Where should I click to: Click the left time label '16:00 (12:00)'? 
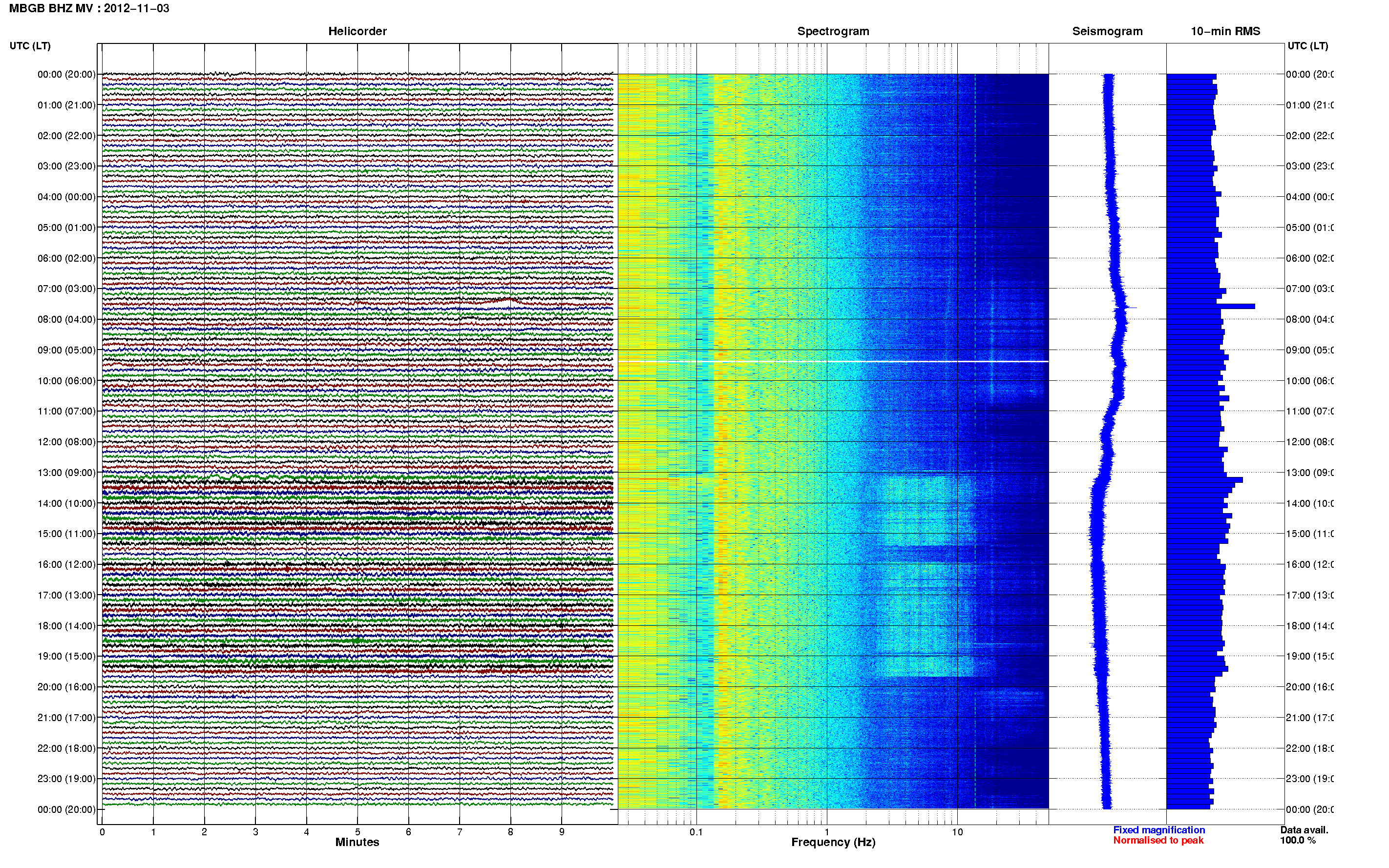pos(66,564)
